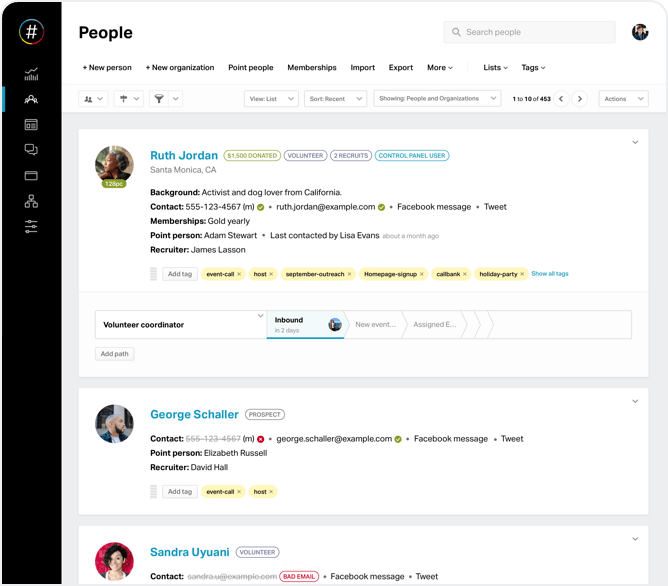Open the Tags menu
The height and width of the screenshot is (586, 668).
point(533,68)
